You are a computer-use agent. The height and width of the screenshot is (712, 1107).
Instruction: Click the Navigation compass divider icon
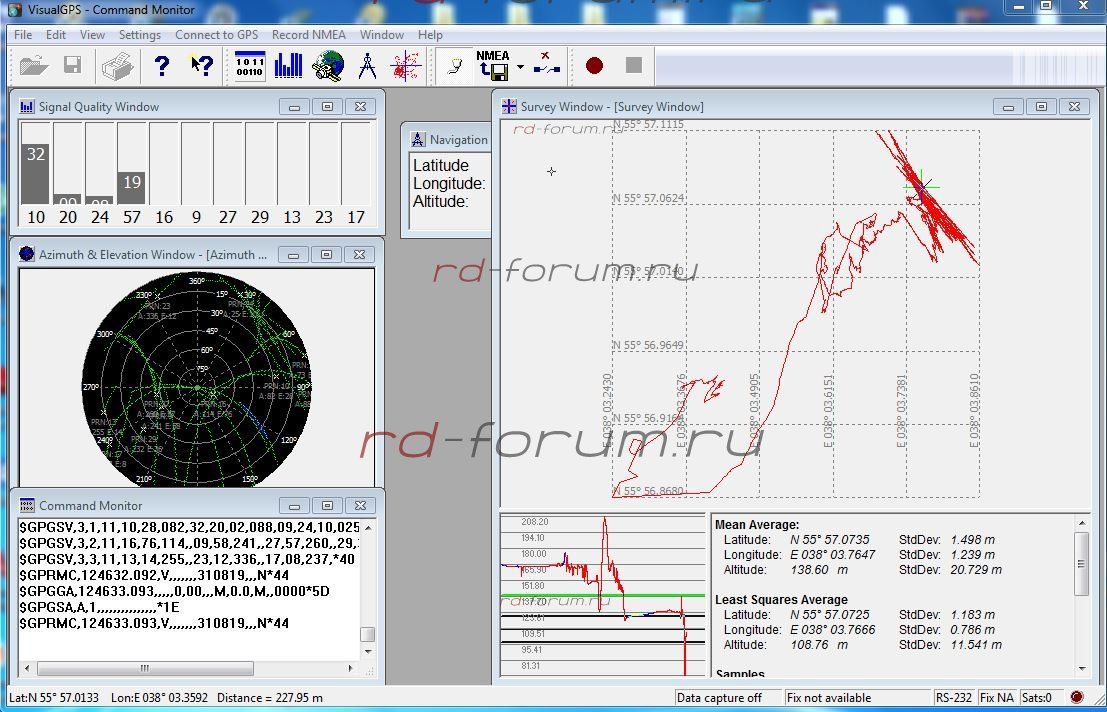pyautogui.click(x=366, y=66)
